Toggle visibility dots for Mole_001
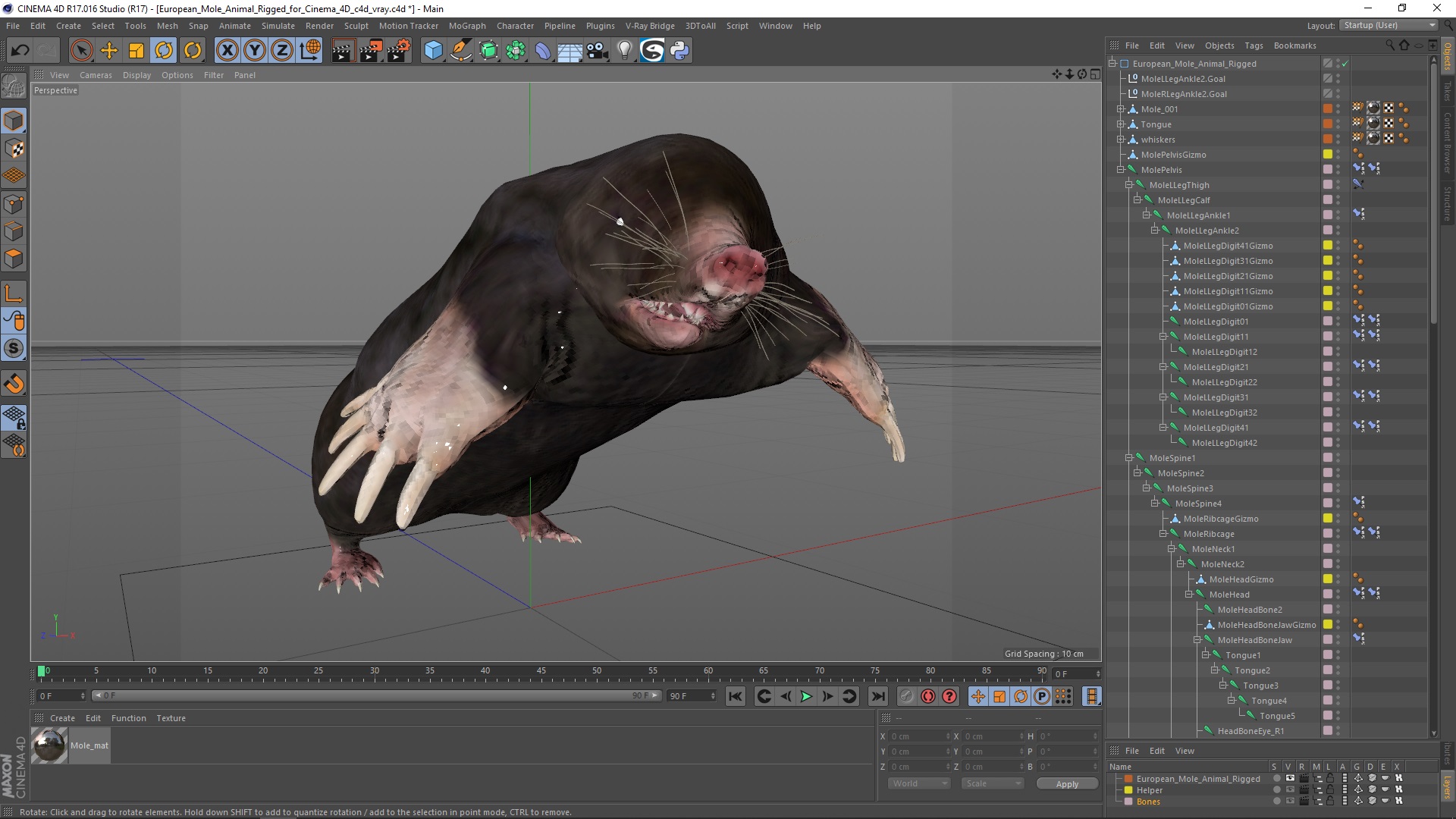The image size is (1456, 819). click(1338, 109)
